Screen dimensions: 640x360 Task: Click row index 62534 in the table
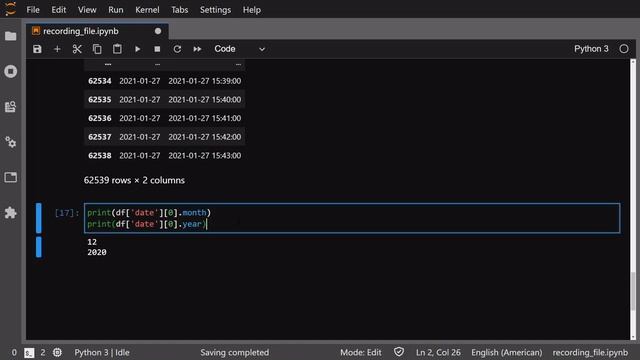point(100,81)
